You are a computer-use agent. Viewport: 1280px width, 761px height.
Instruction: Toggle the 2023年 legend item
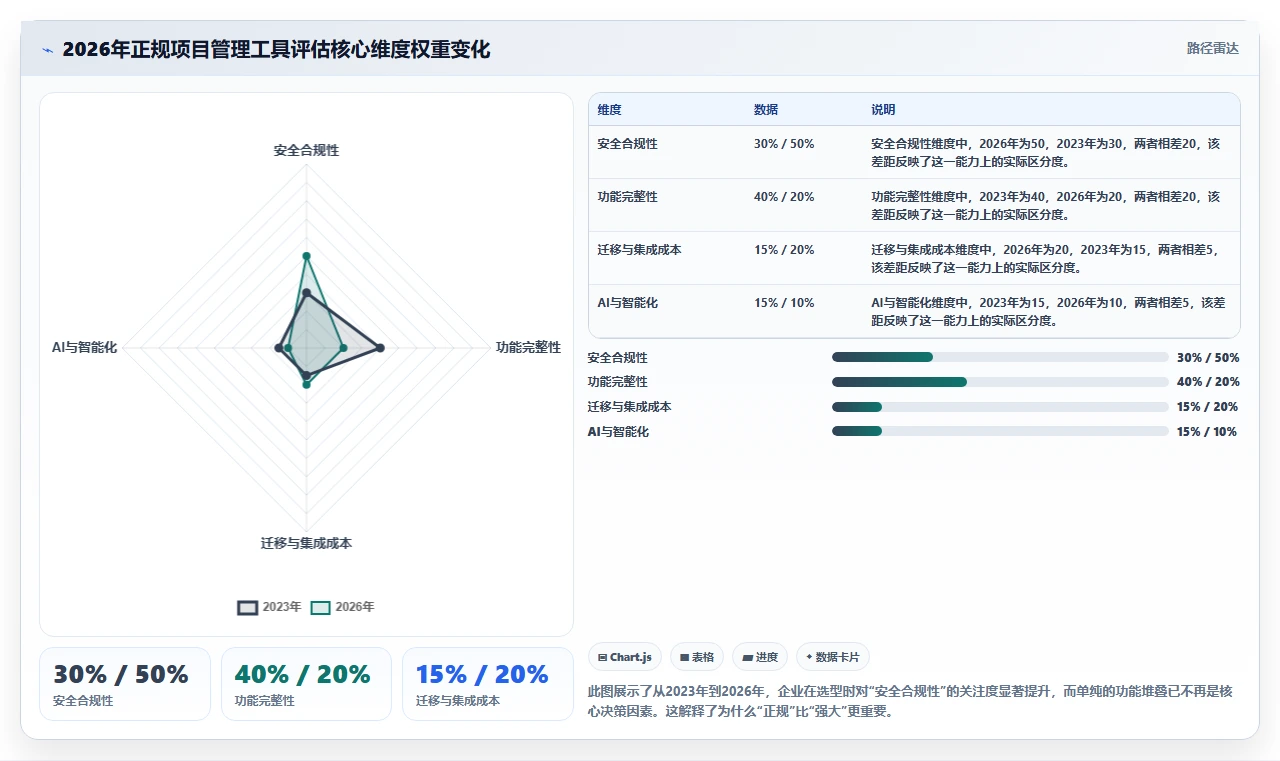click(269, 607)
